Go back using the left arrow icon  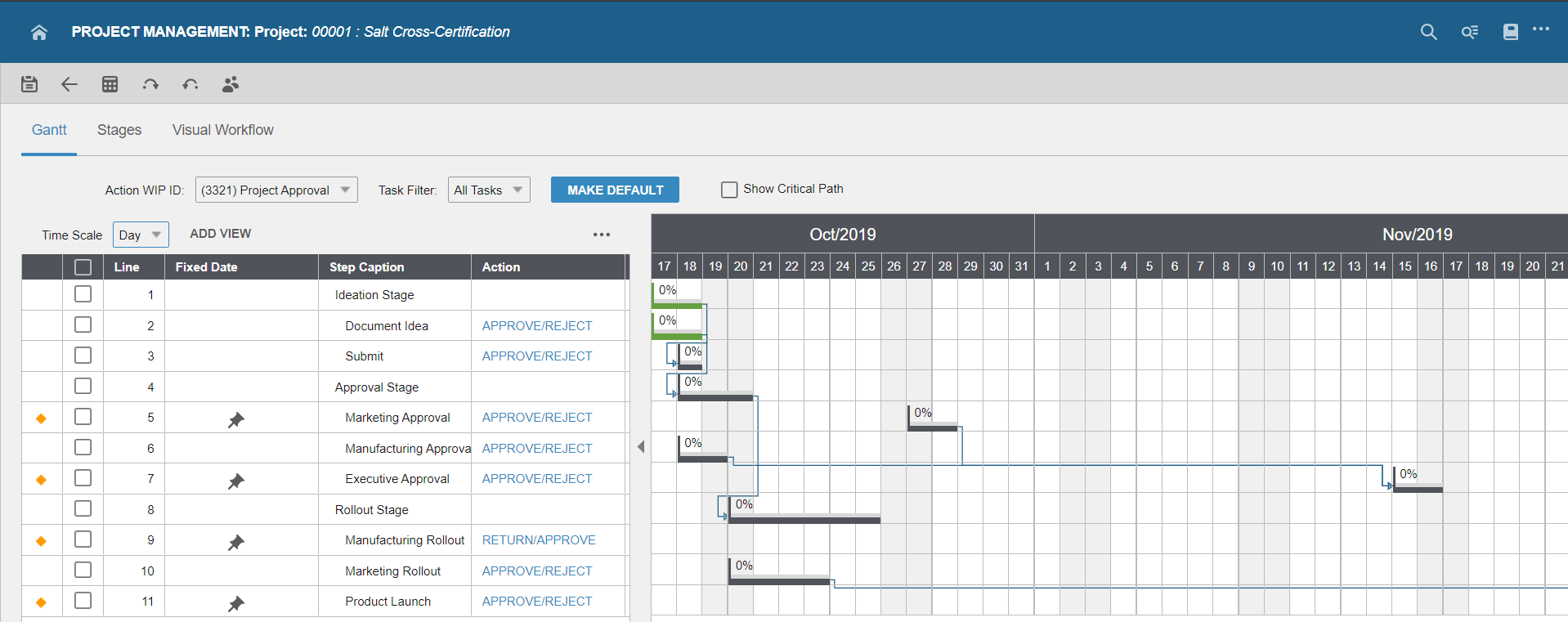69,84
